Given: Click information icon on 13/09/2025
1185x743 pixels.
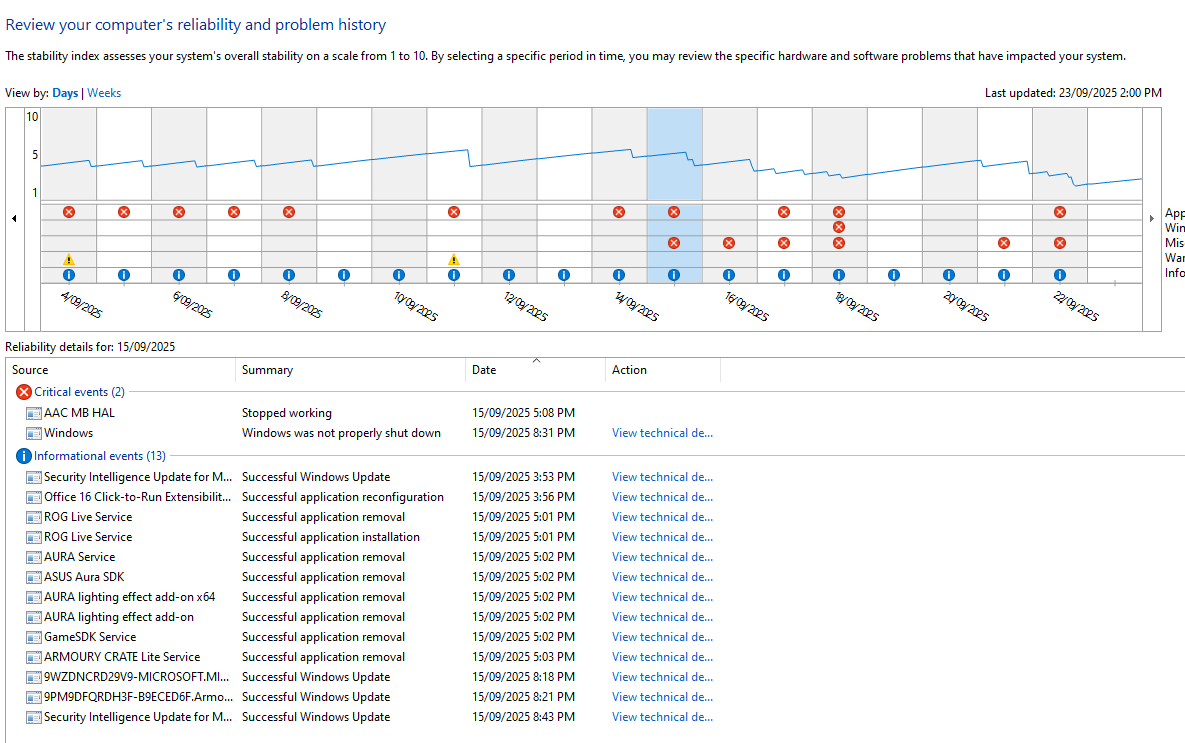Looking at the screenshot, I should coord(564,275).
